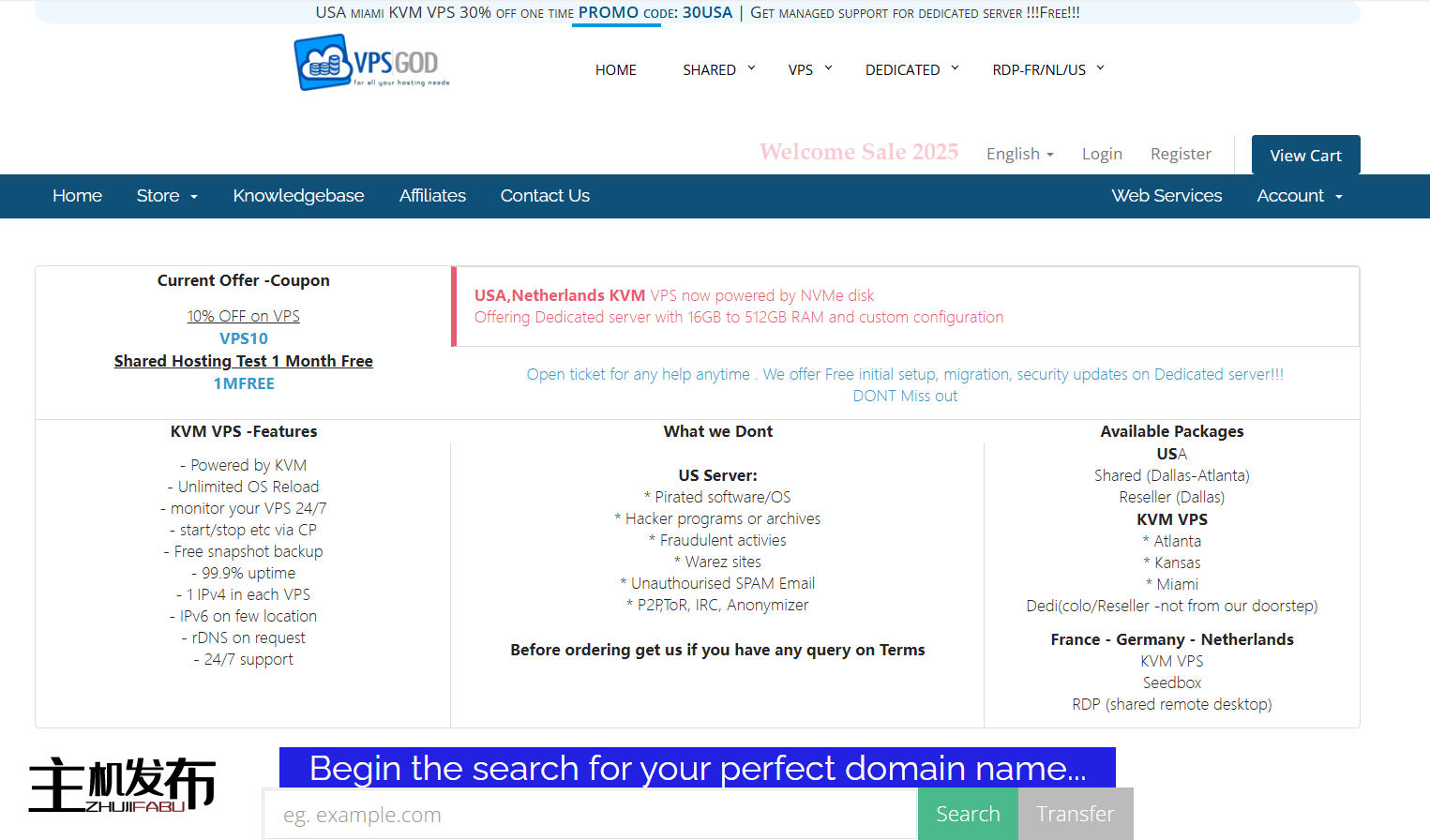Click the gray Transfer button
This screenshot has height=840, width=1430.
pyautogui.click(x=1075, y=814)
